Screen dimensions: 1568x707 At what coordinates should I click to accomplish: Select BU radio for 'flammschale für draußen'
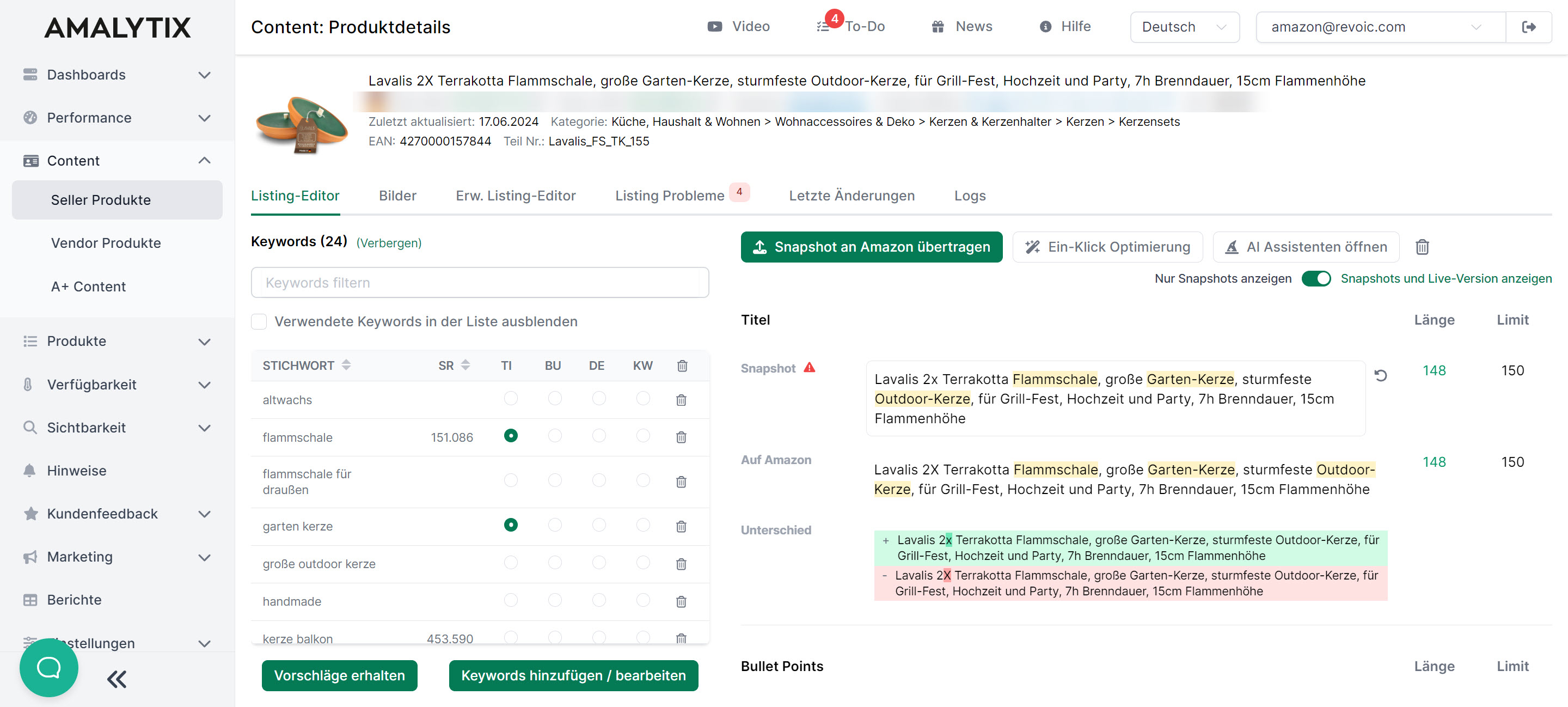[x=555, y=480]
